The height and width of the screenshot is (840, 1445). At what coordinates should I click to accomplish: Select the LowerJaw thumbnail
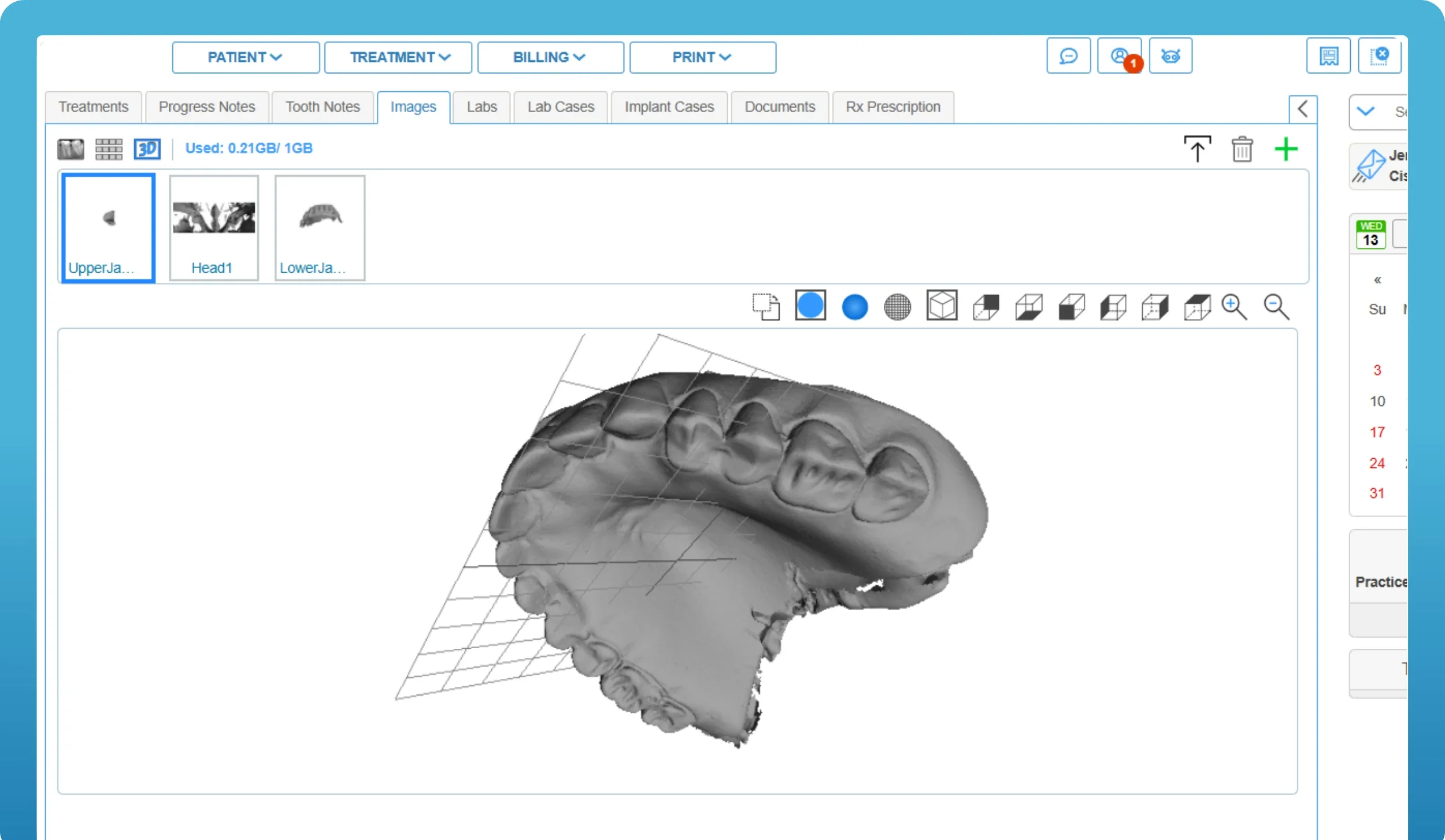click(x=320, y=228)
